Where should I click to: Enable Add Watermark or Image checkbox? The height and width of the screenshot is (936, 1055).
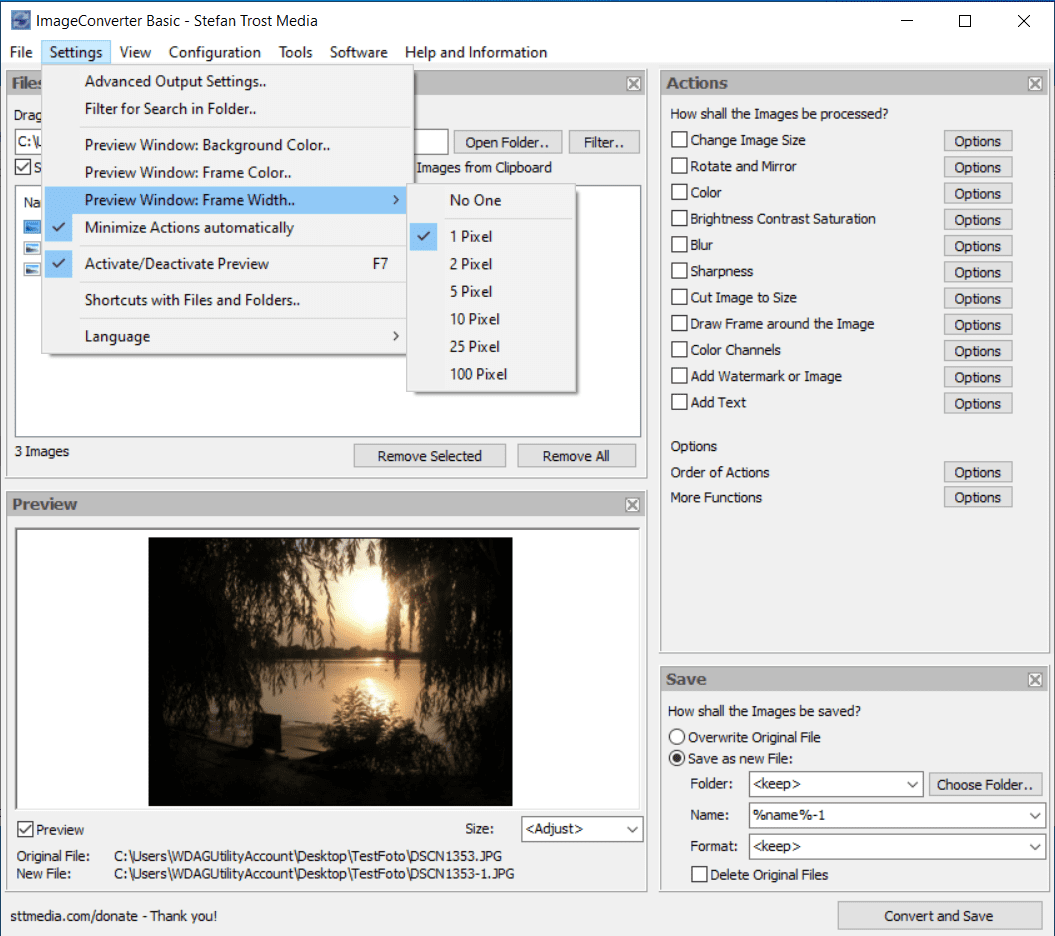coord(679,375)
